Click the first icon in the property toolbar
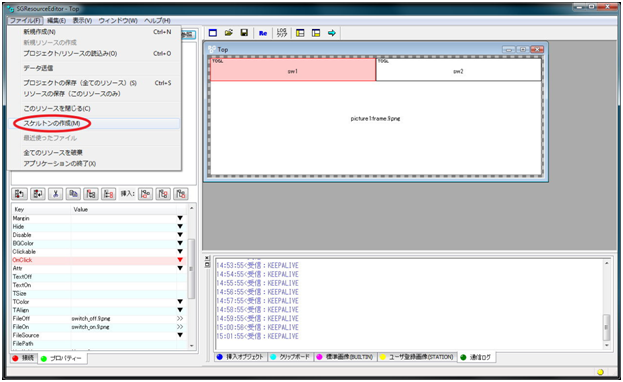 click(x=19, y=194)
